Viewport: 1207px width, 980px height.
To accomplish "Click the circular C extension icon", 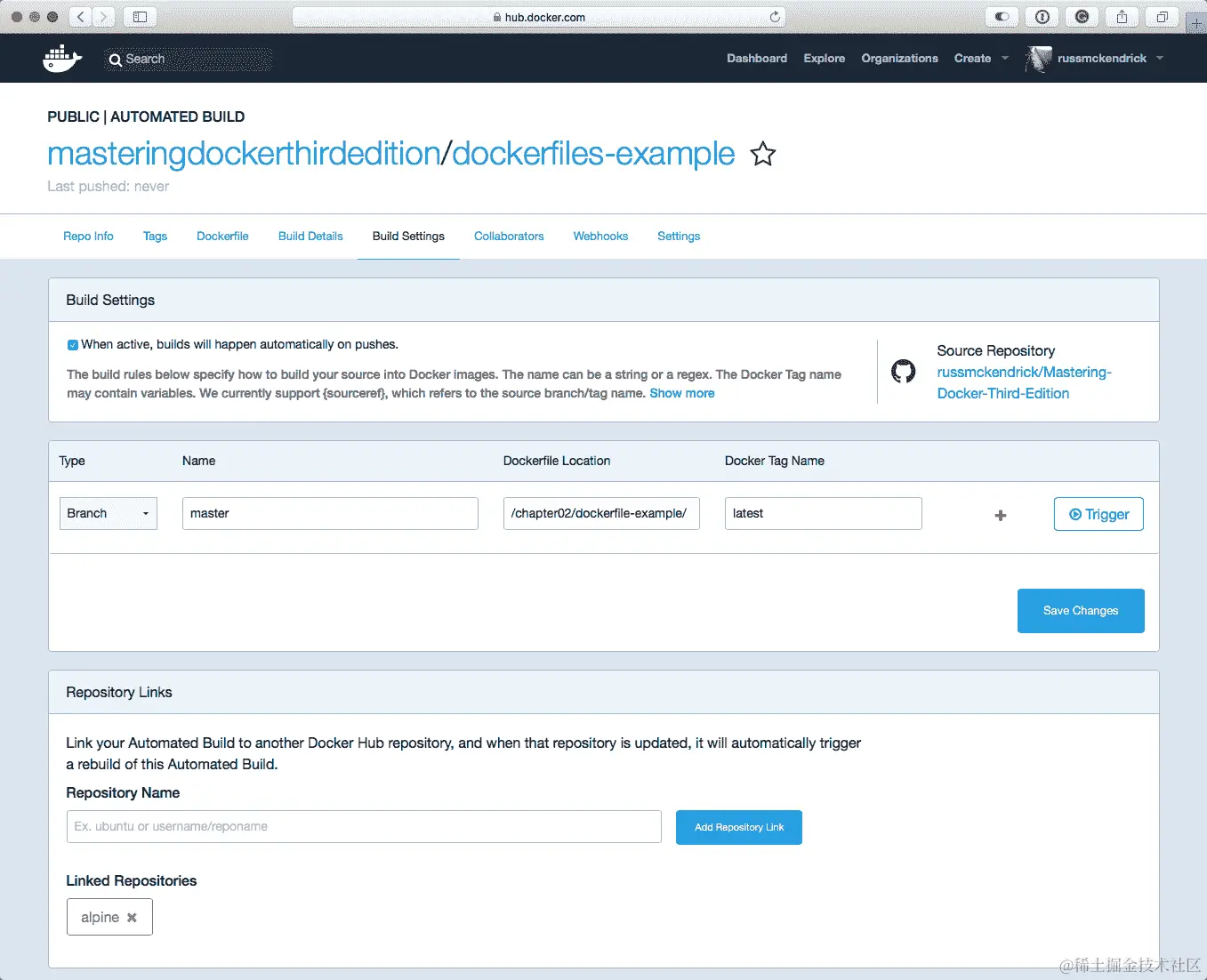I will point(1082,17).
